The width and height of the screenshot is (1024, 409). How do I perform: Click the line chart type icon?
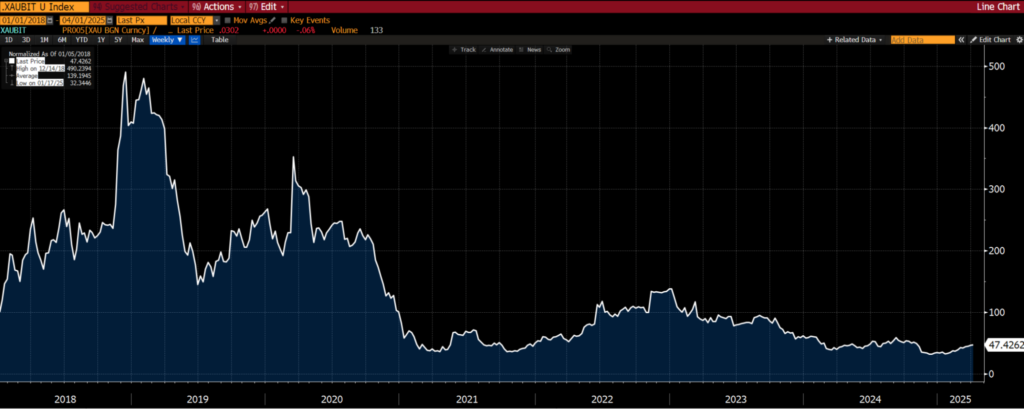pos(194,40)
